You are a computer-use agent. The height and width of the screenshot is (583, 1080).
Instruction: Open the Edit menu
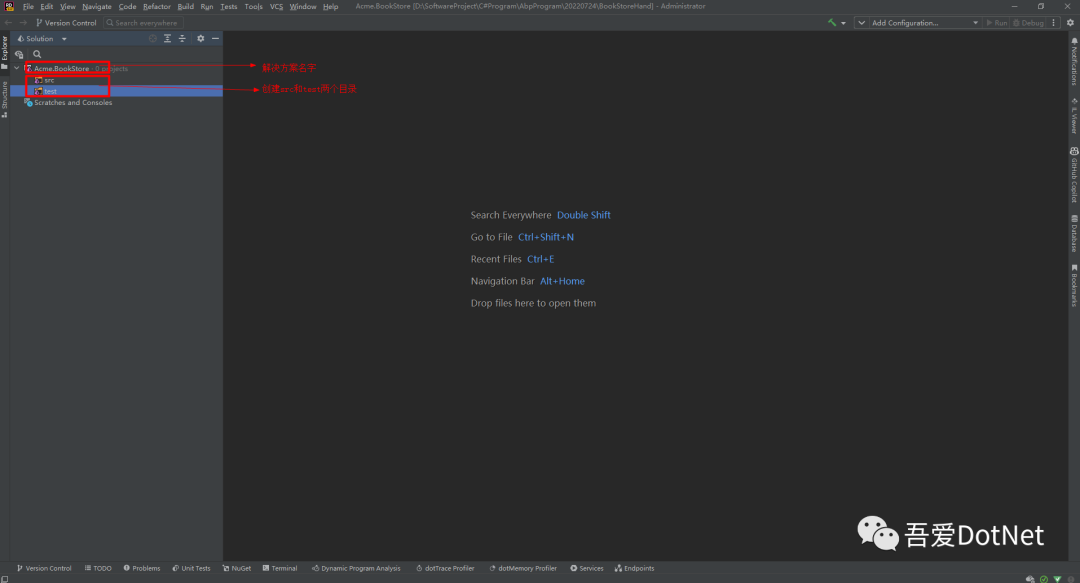[x=46, y=6]
